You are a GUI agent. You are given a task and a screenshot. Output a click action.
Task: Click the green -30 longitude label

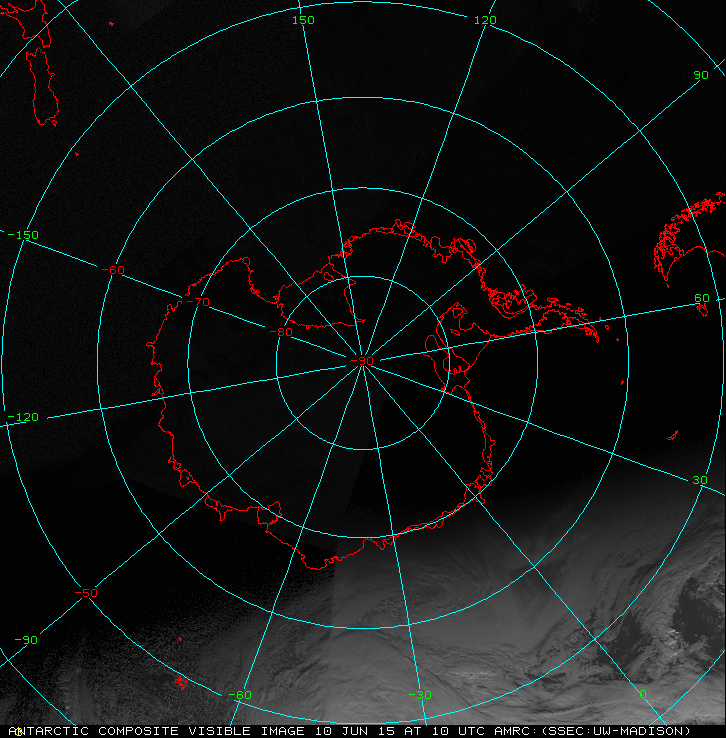420,695
